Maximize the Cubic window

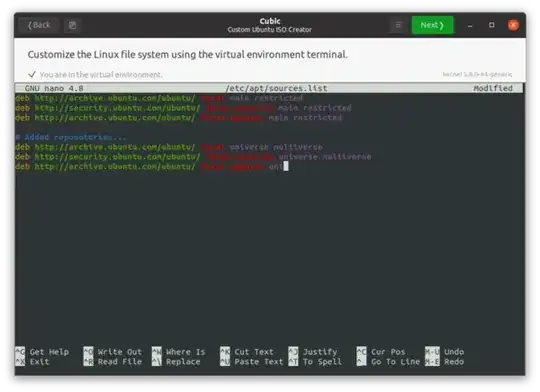pos(491,25)
